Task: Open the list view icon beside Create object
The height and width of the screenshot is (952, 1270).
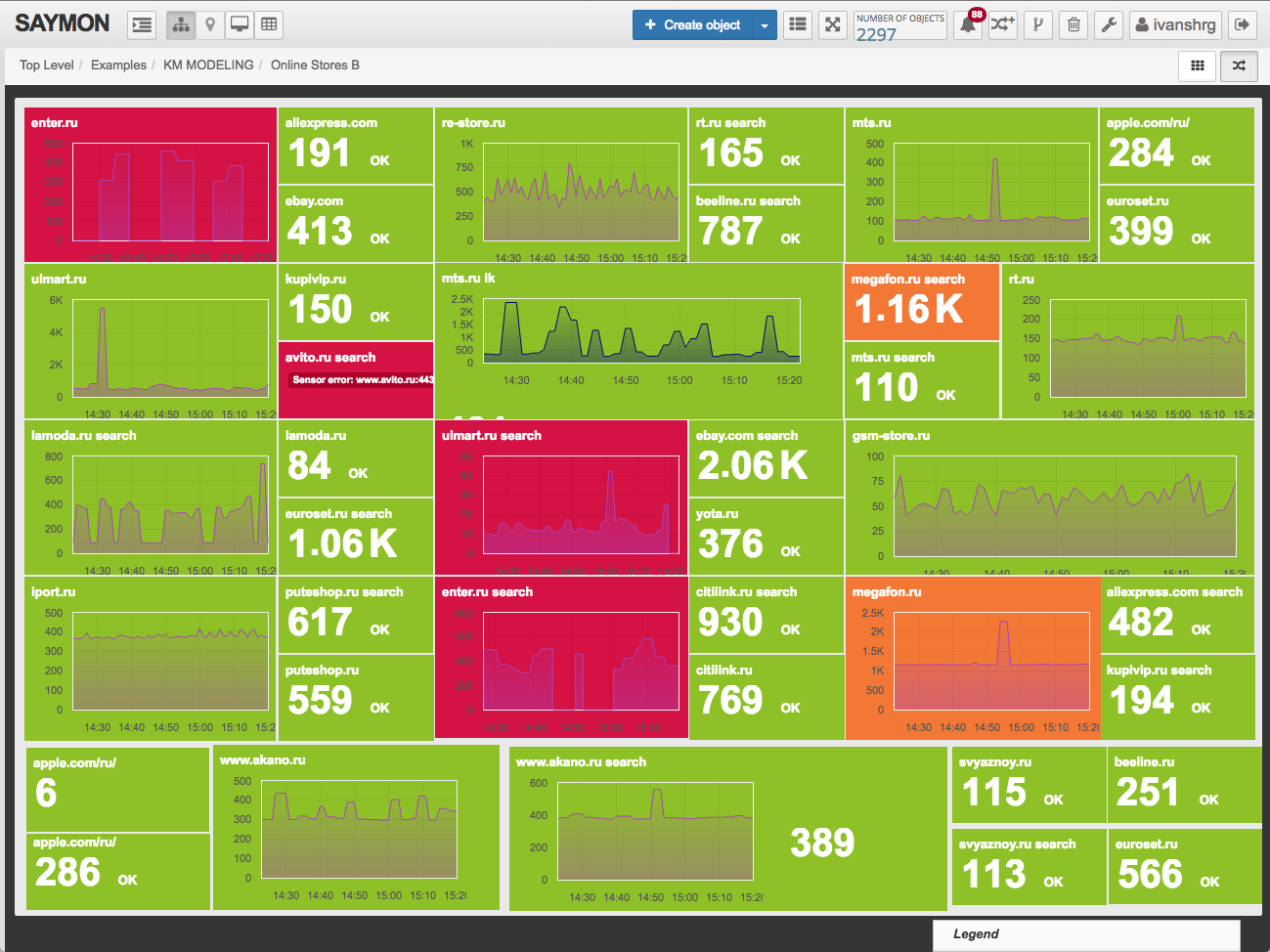Action: pyautogui.click(x=798, y=25)
